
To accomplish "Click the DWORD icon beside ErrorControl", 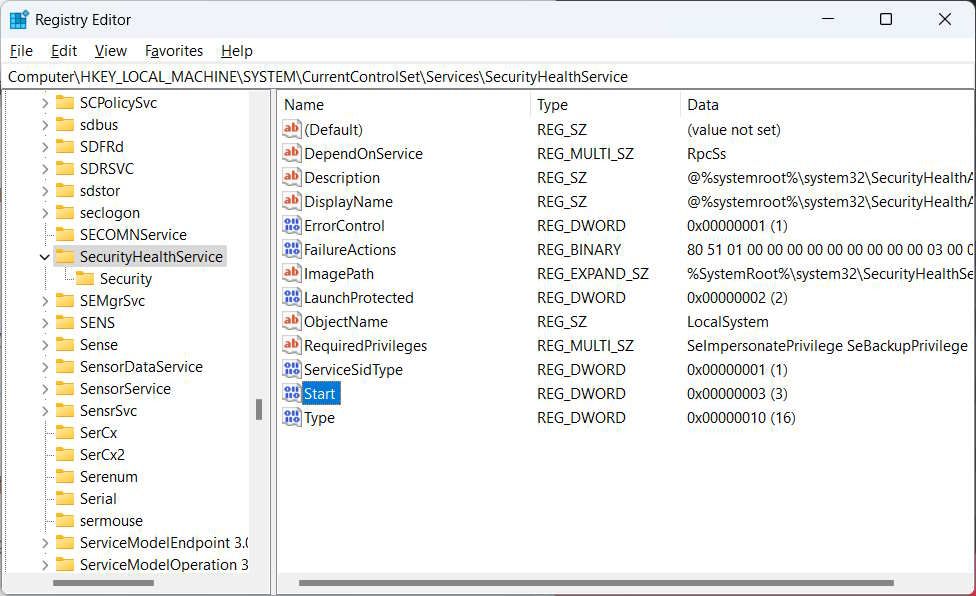I will click(x=291, y=225).
